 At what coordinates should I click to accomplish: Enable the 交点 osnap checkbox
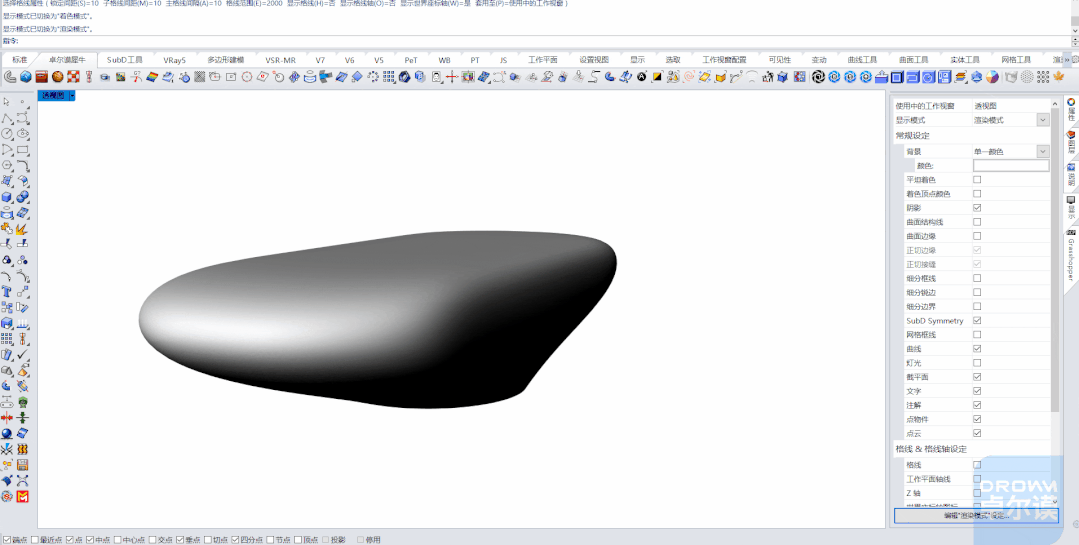point(152,540)
